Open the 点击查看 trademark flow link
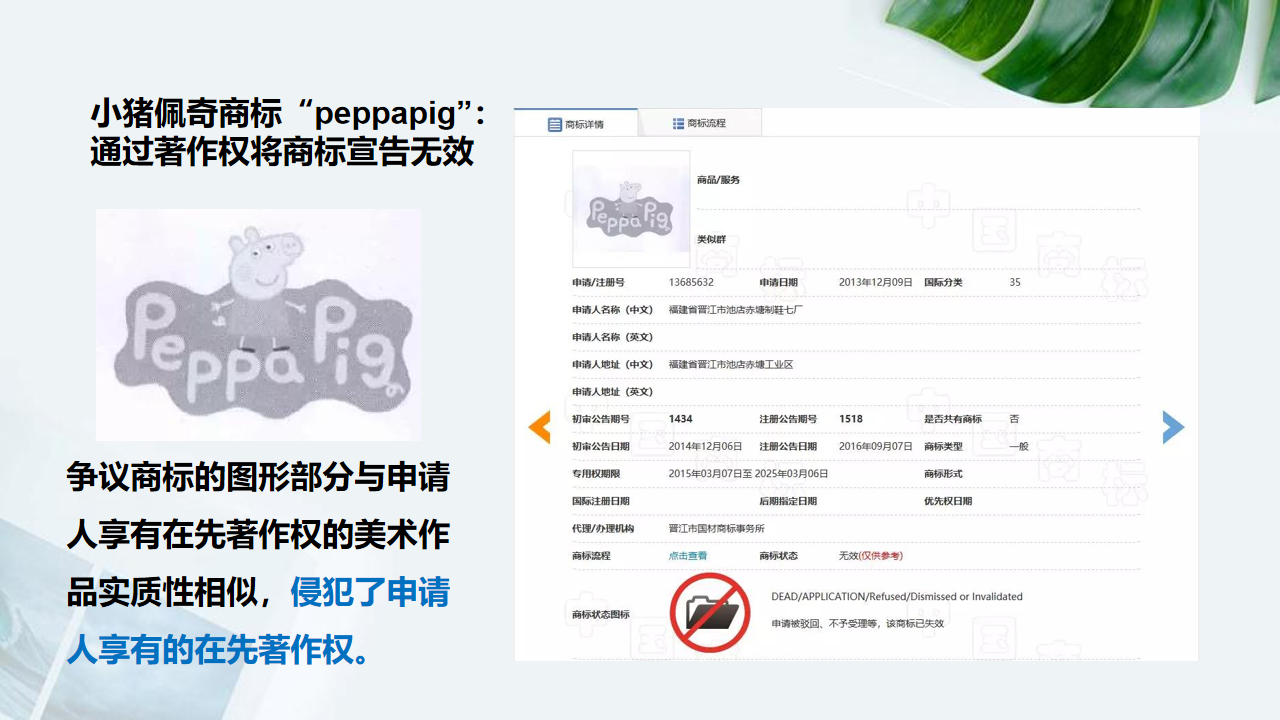The image size is (1280, 720). click(x=688, y=556)
